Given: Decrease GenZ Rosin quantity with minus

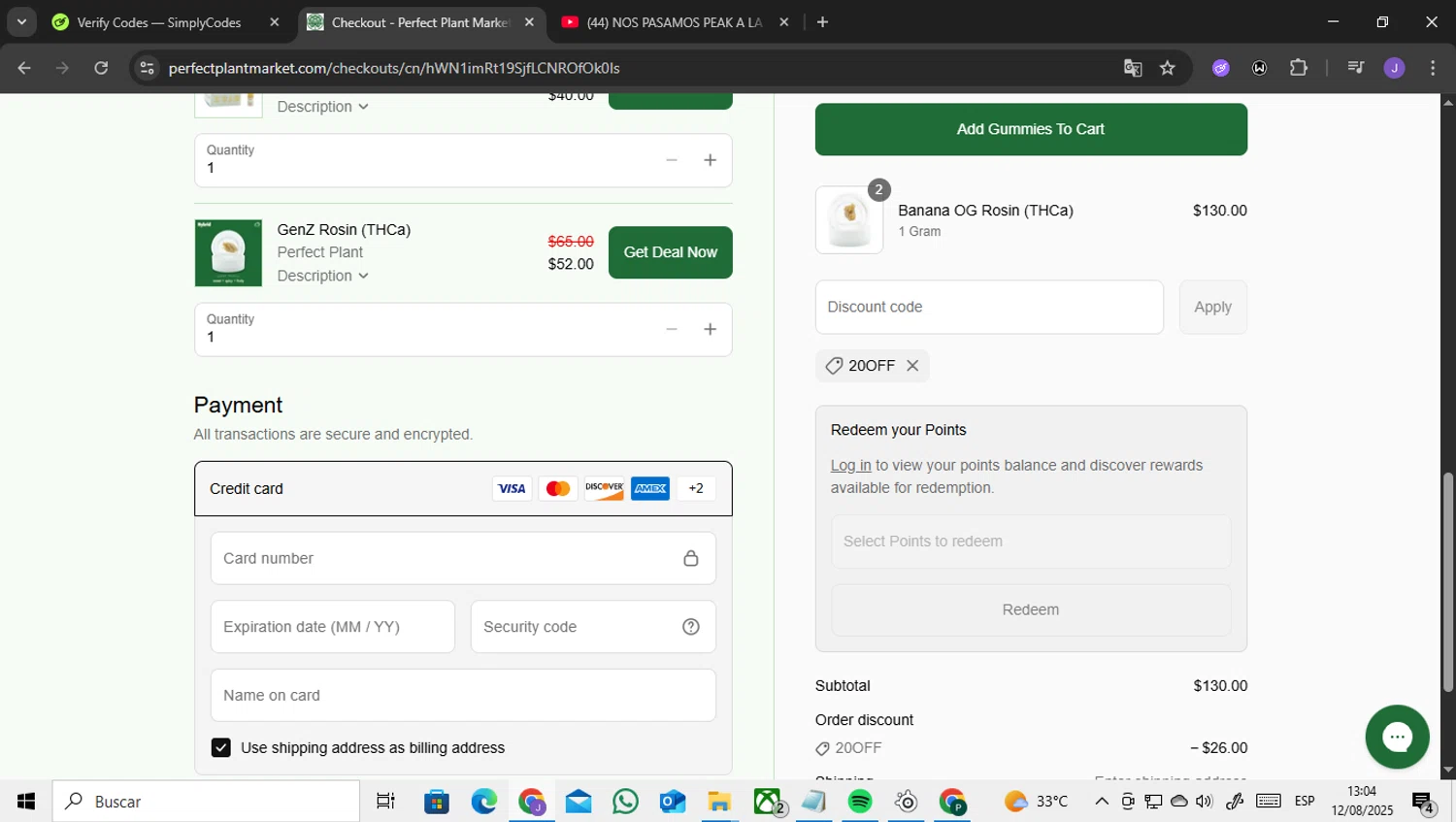Looking at the screenshot, I should (x=671, y=330).
